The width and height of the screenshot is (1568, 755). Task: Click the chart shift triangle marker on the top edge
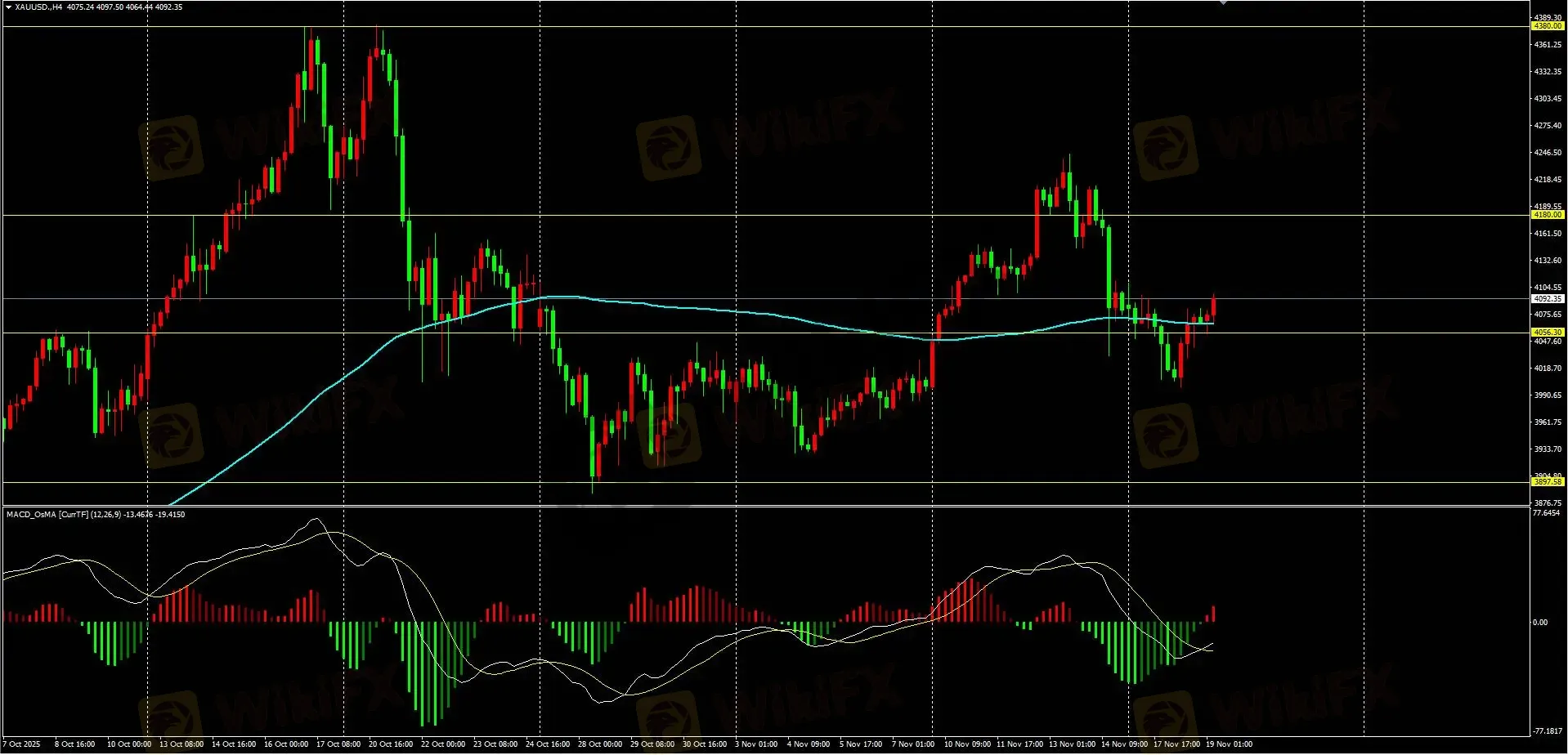1223,2
